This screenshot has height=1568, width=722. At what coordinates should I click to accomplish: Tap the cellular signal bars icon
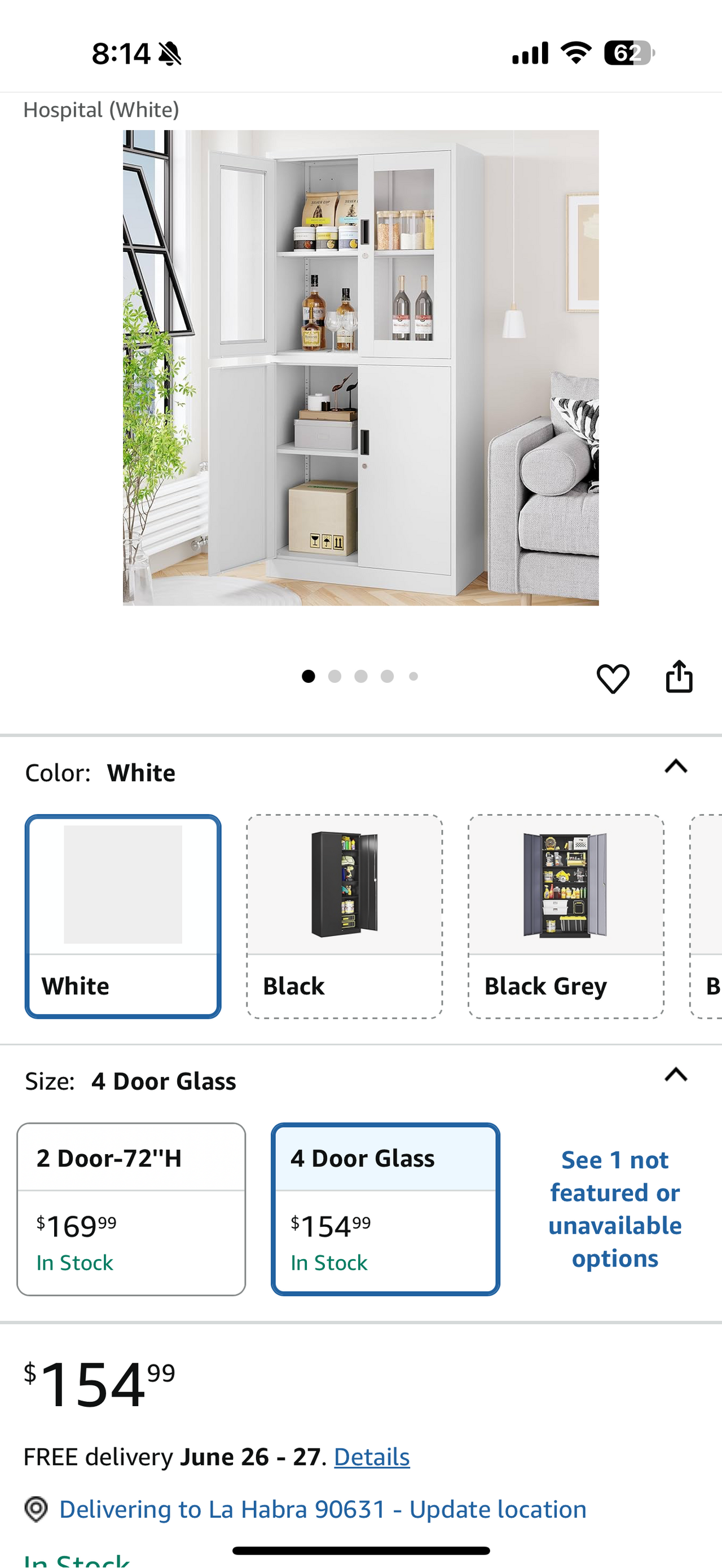tap(530, 53)
